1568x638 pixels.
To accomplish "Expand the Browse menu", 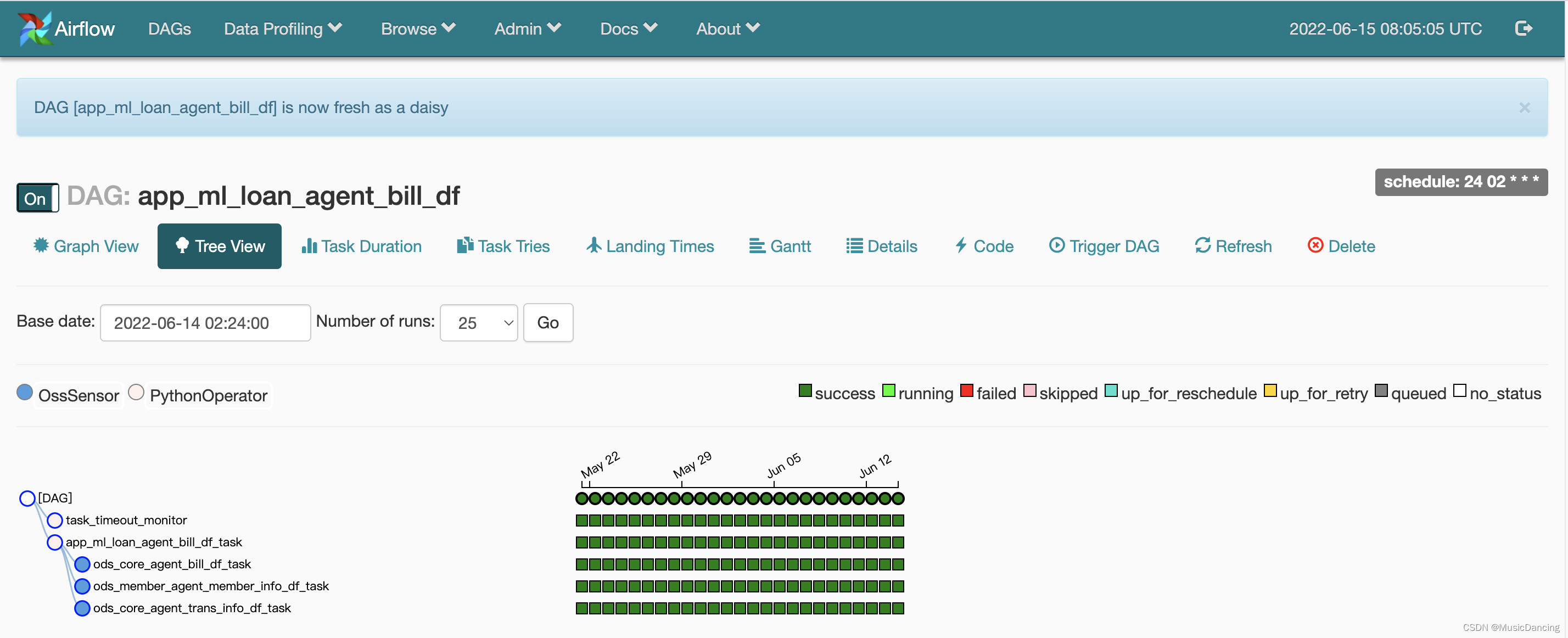I will tap(418, 29).
